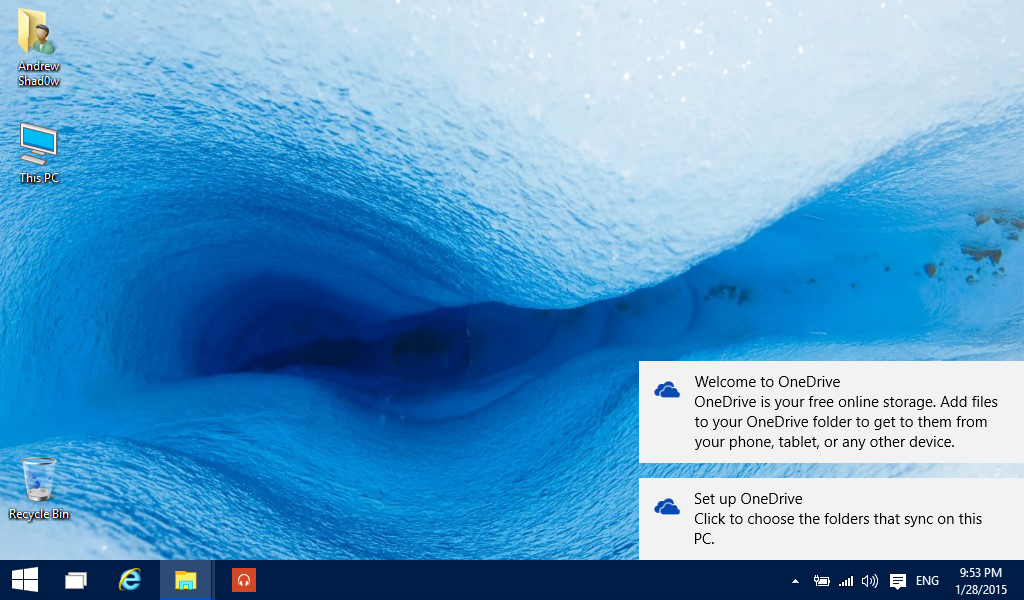Viewport: 1024px width, 600px height.
Task: Click the 'Andrew Shad0w' icon label
Action: pyautogui.click(x=39, y=73)
